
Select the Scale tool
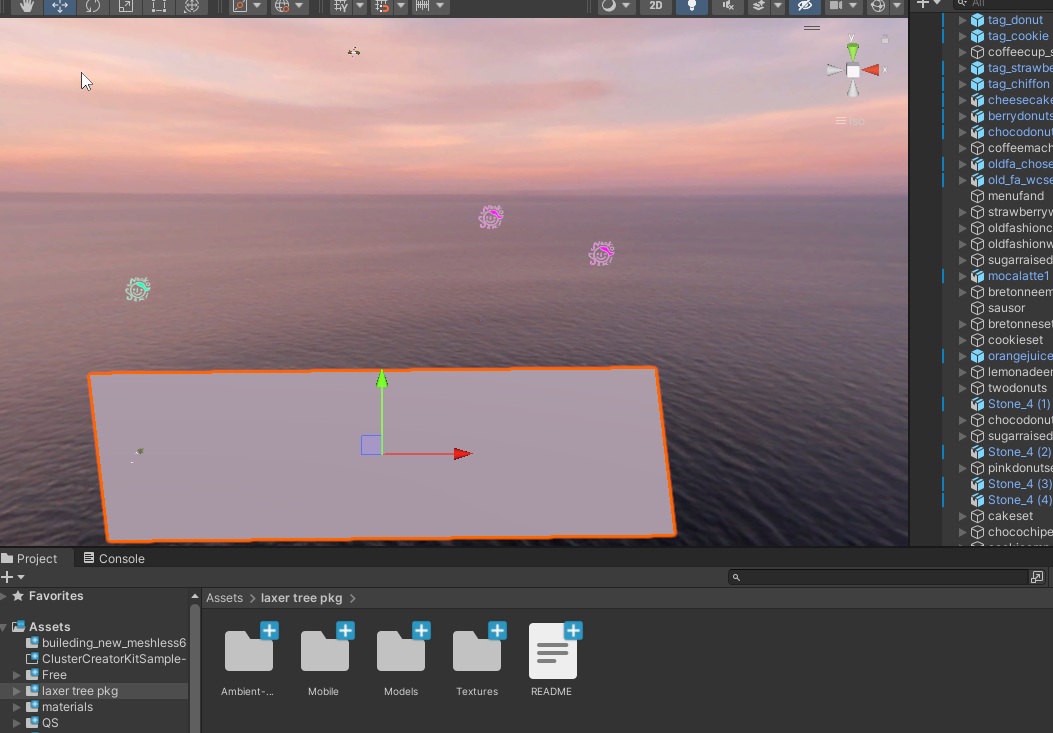click(x=126, y=6)
